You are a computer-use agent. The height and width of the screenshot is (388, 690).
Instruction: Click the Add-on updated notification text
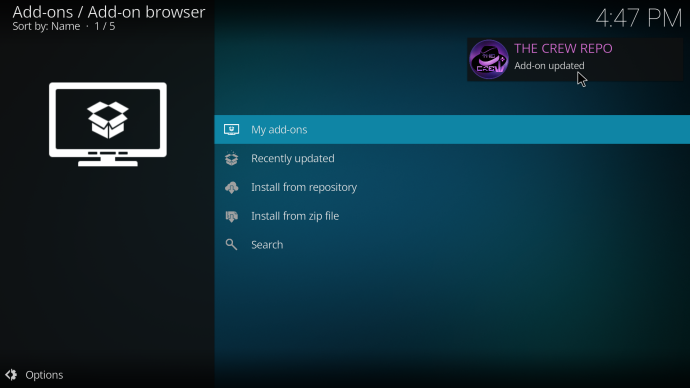pyautogui.click(x=549, y=66)
